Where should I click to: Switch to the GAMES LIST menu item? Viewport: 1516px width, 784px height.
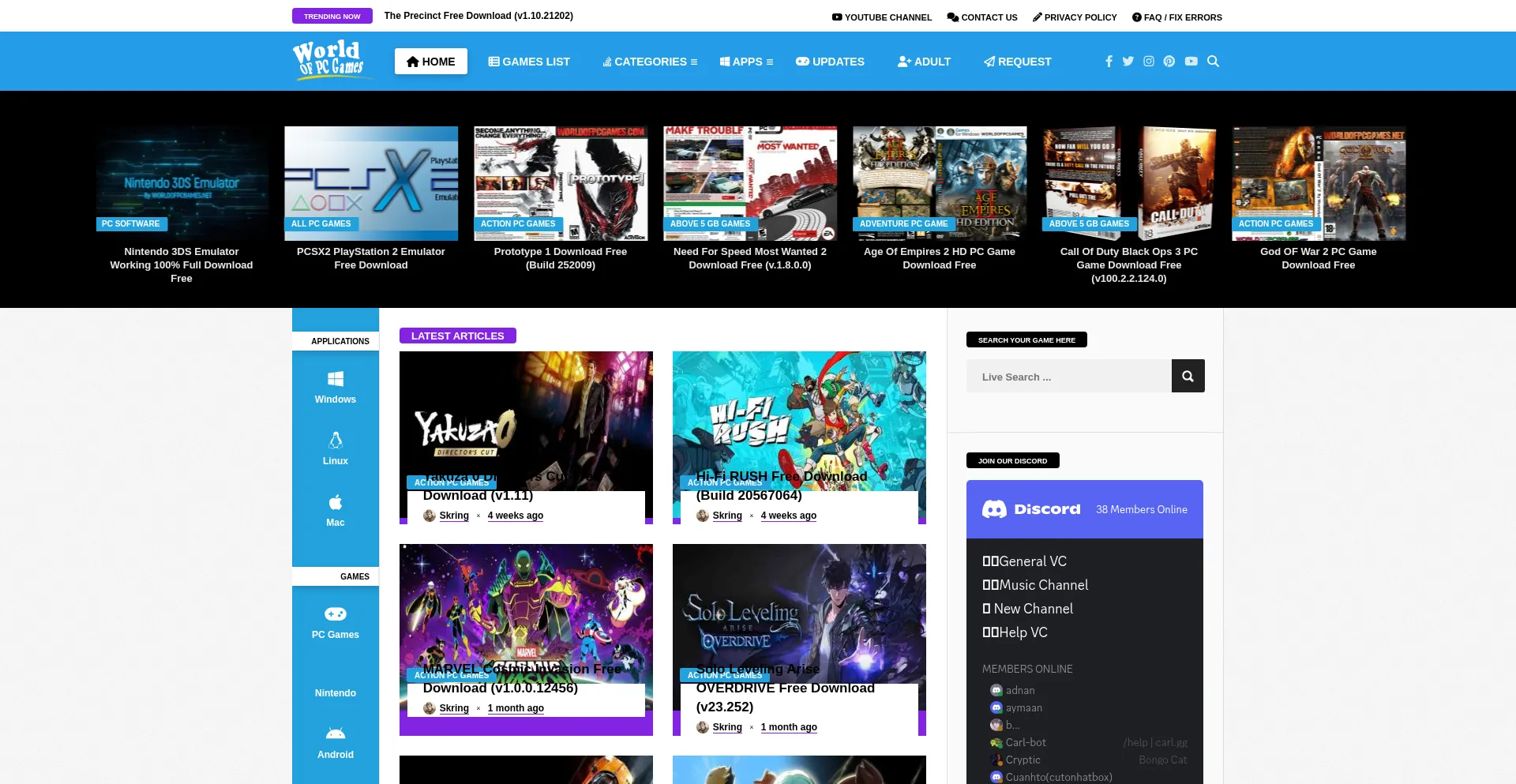529,62
